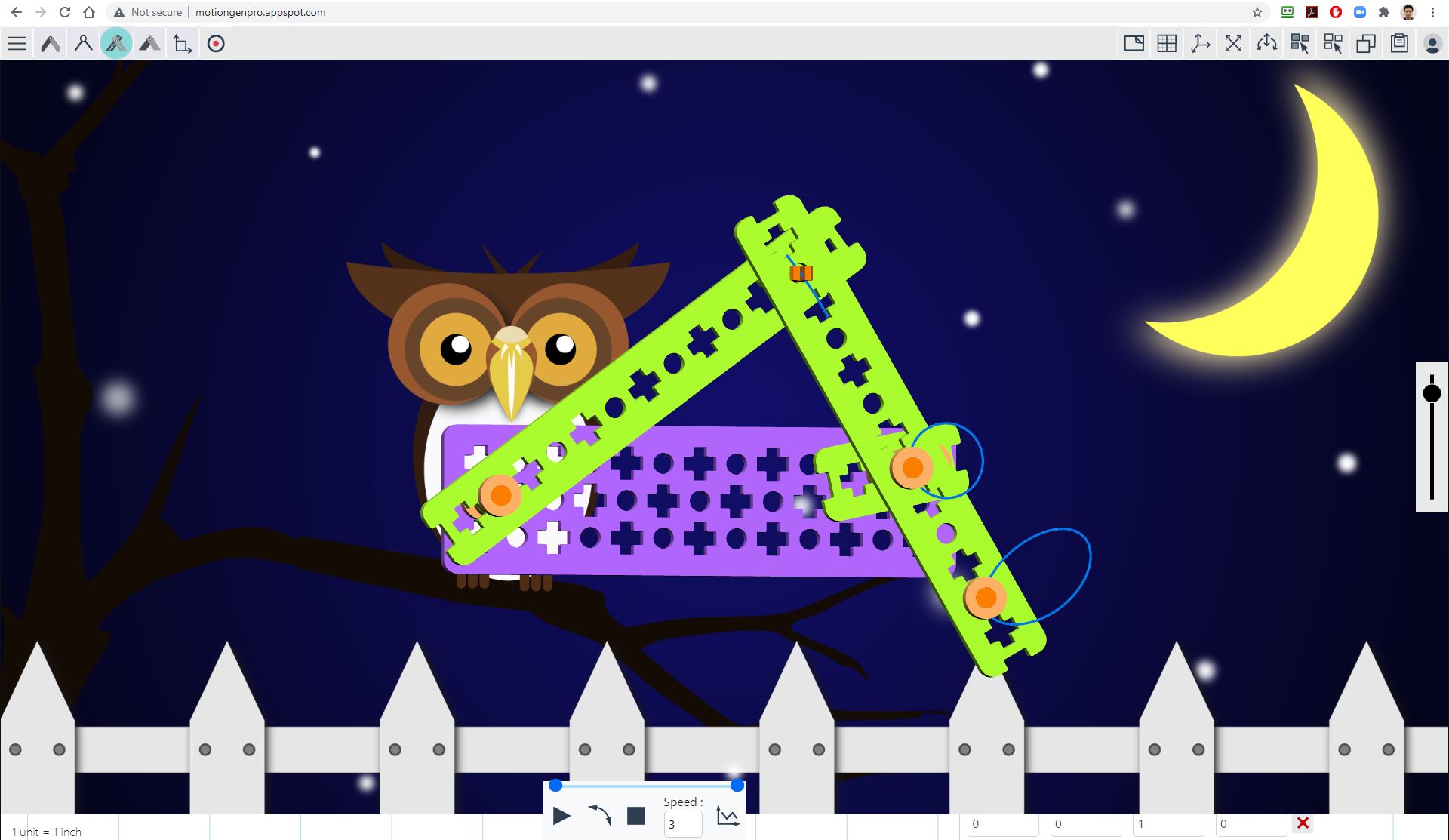
Task: Click the fit-to-screen expand arrows icon
Action: click(1233, 44)
